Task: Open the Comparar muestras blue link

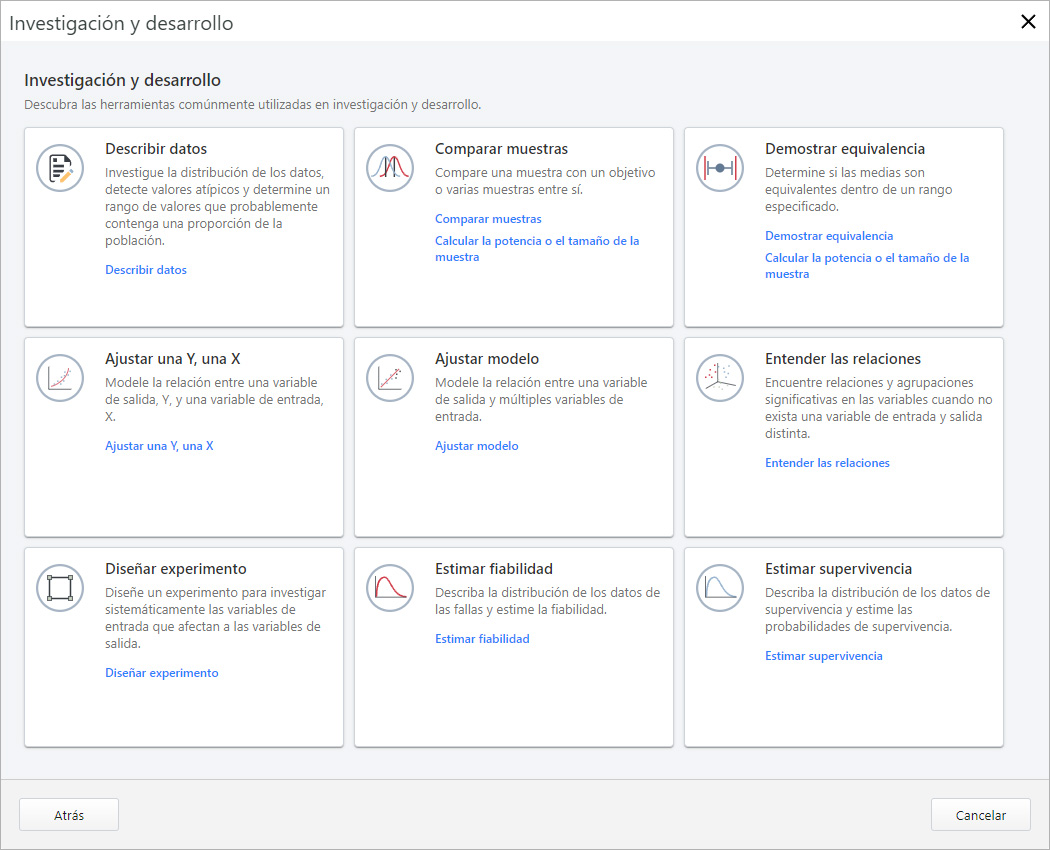Action: 488,219
